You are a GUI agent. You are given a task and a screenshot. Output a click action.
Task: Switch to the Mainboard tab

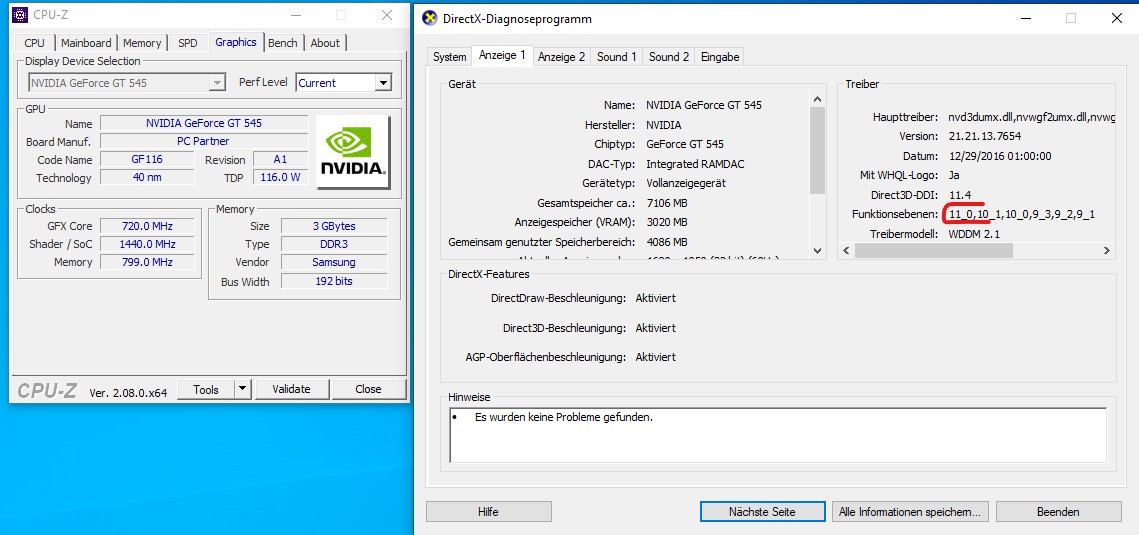coord(86,43)
